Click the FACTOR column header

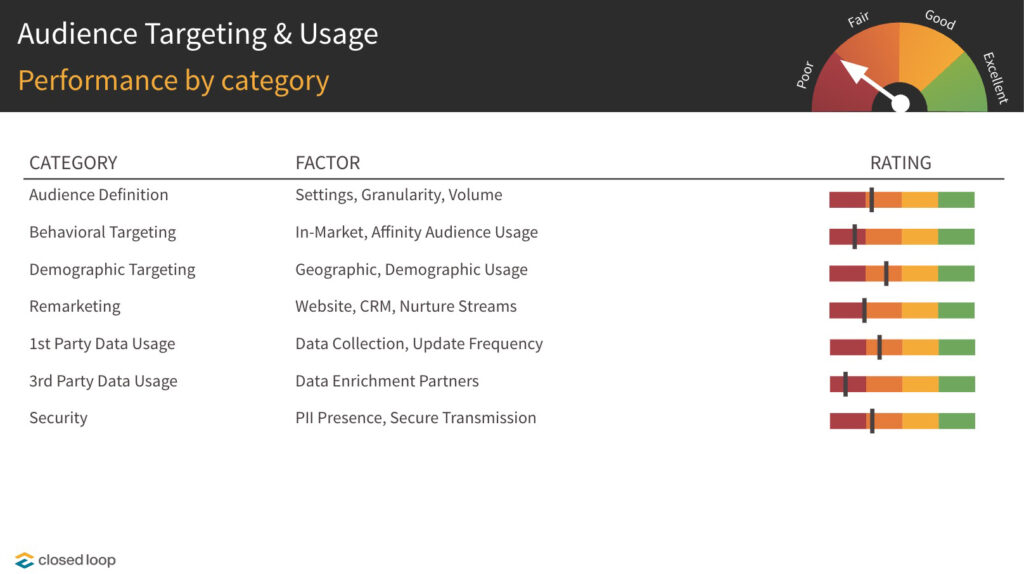(x=328, y=163)
